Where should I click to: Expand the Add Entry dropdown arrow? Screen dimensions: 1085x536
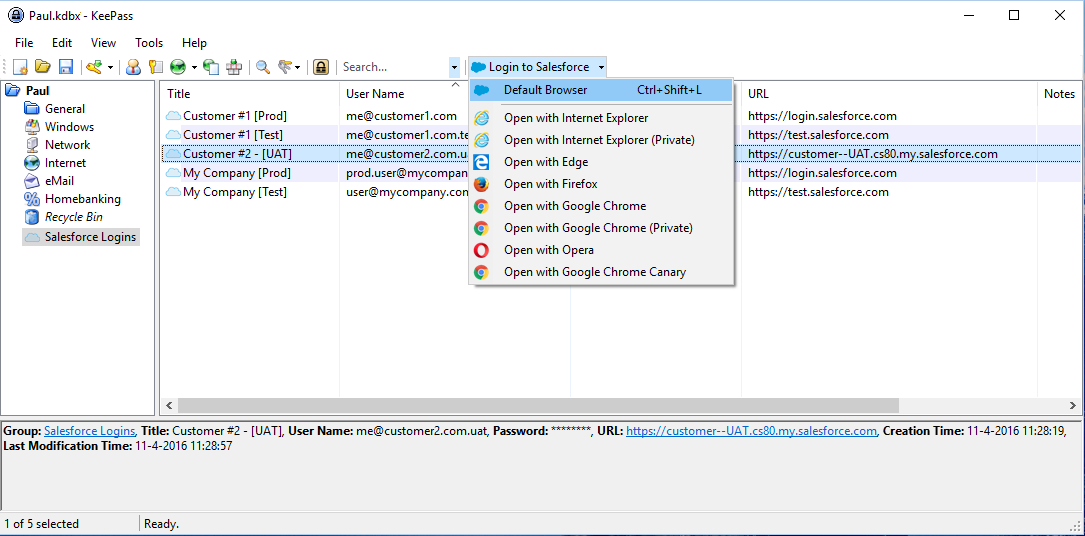click(110, 68)
